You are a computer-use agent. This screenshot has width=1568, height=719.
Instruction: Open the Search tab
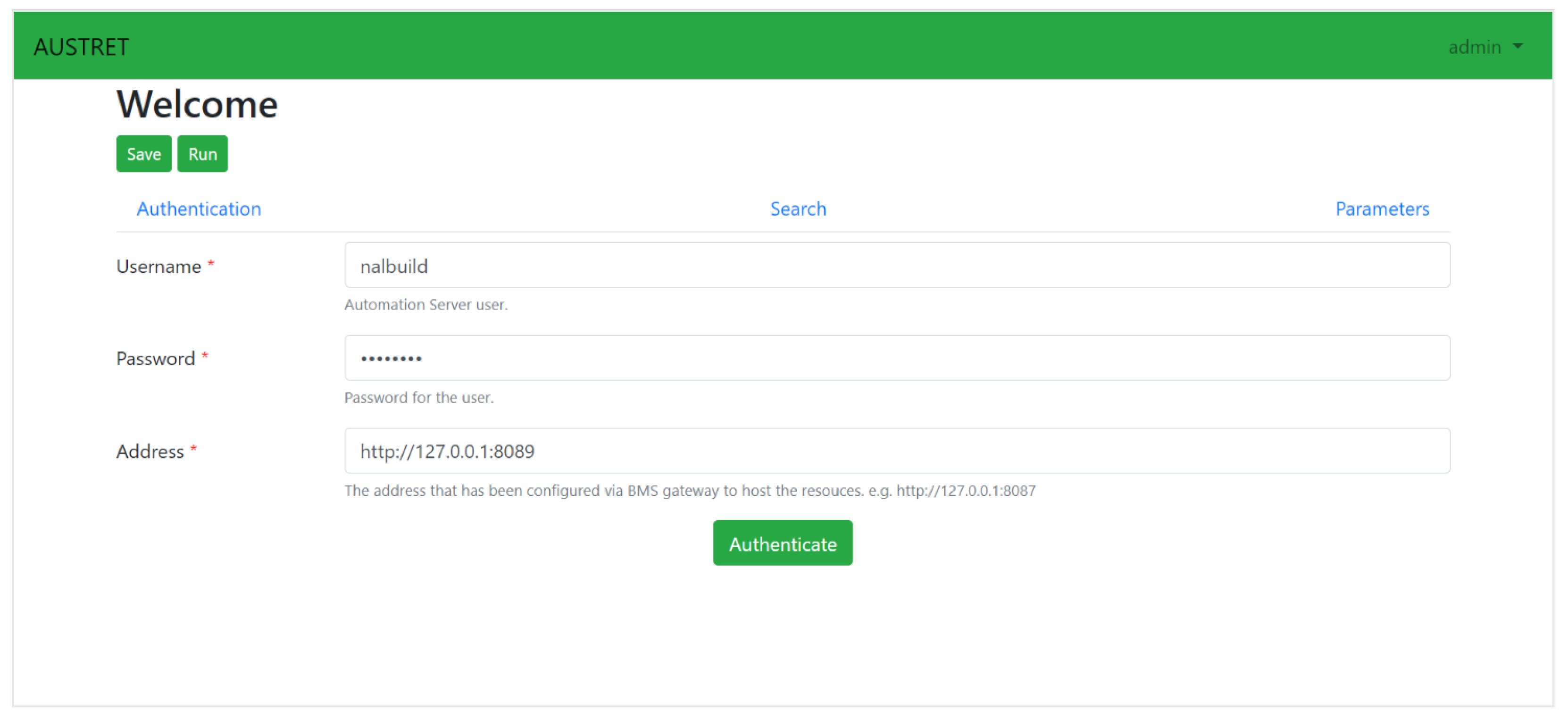pos(797,209)
